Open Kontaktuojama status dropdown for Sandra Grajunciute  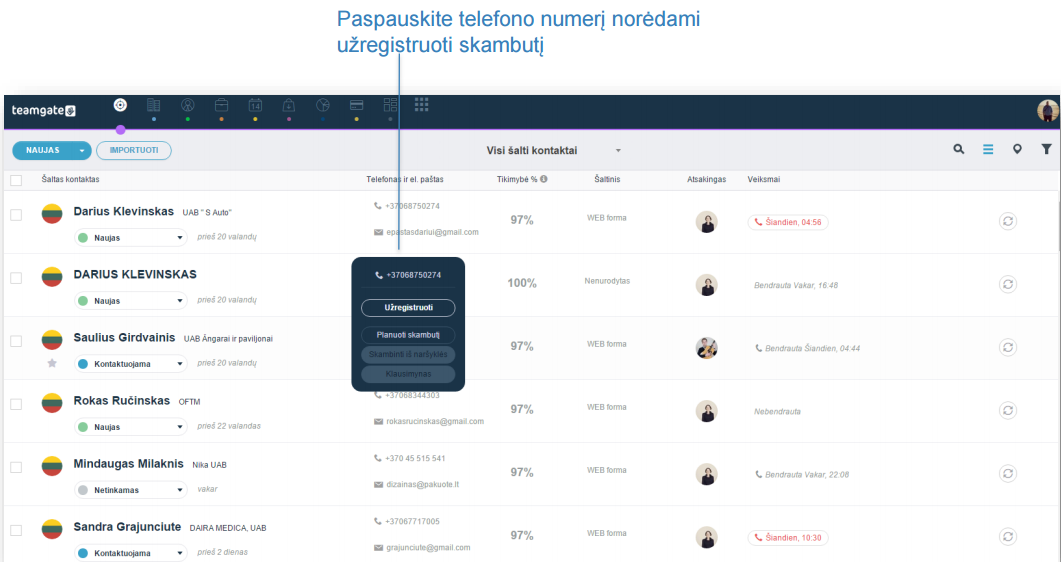[x=131, y=553]
